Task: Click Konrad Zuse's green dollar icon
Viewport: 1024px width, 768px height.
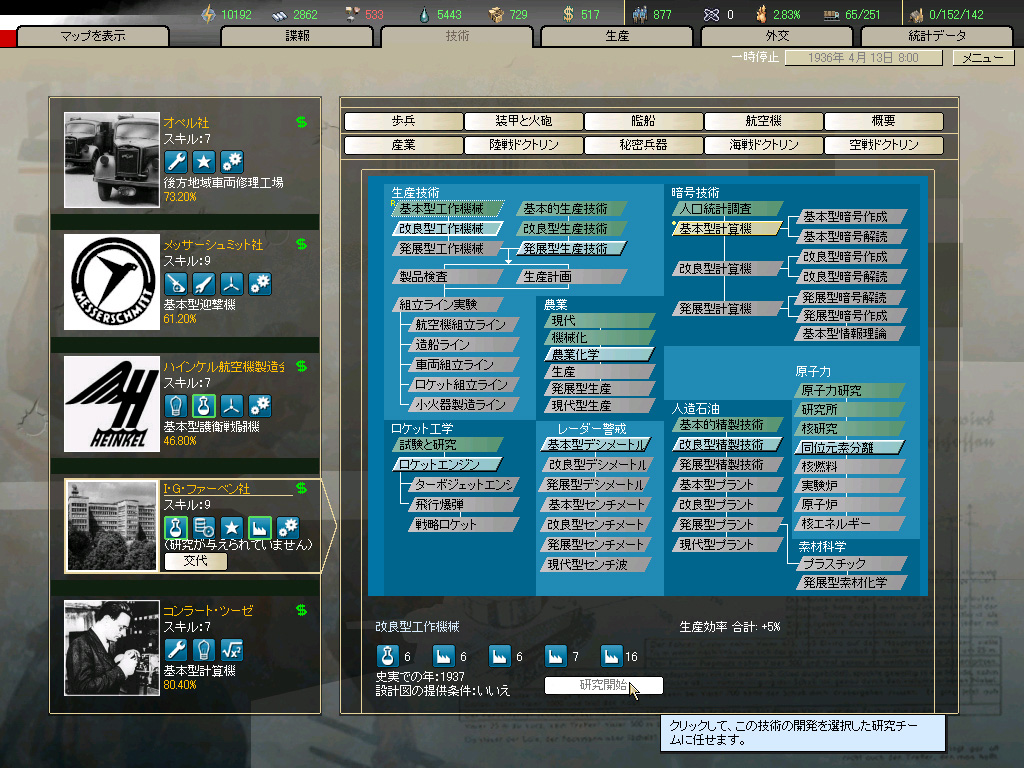Action: tap(301, 610)
